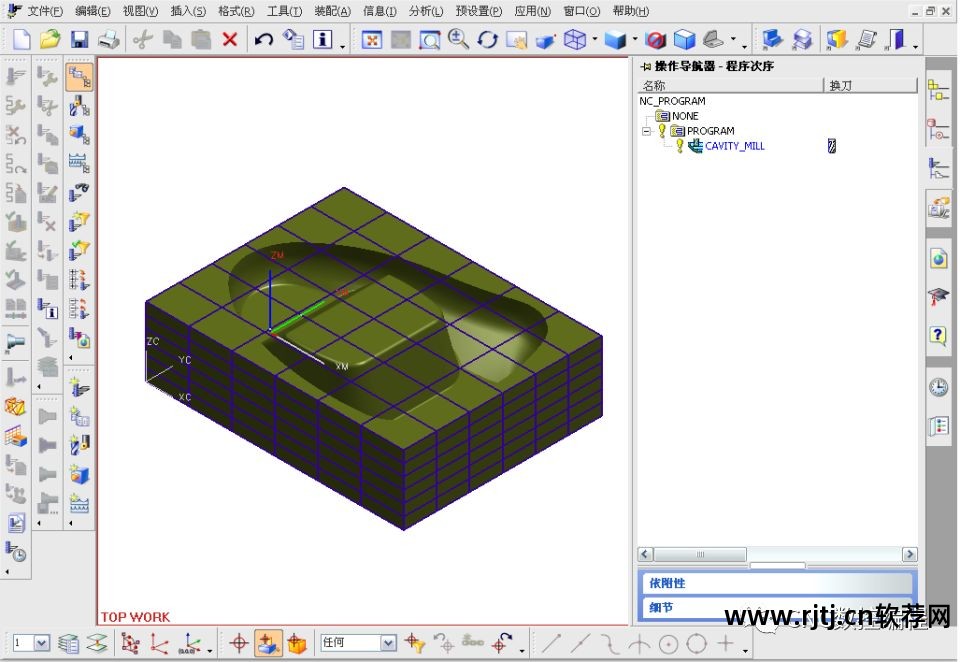Switch to shaded blue cube display
Viewport: 960px width, 662px height.
[x=615, y=40]
